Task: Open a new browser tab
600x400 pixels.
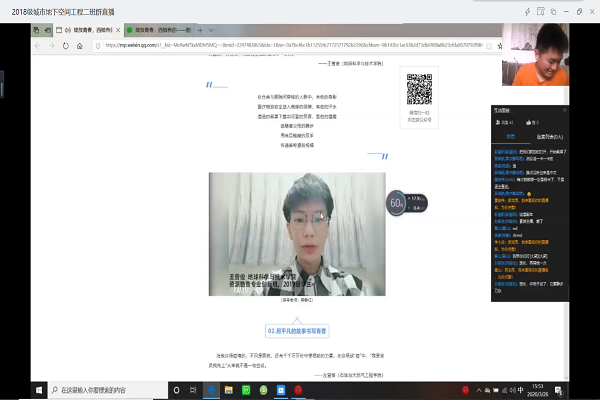Action: [200, 30]
